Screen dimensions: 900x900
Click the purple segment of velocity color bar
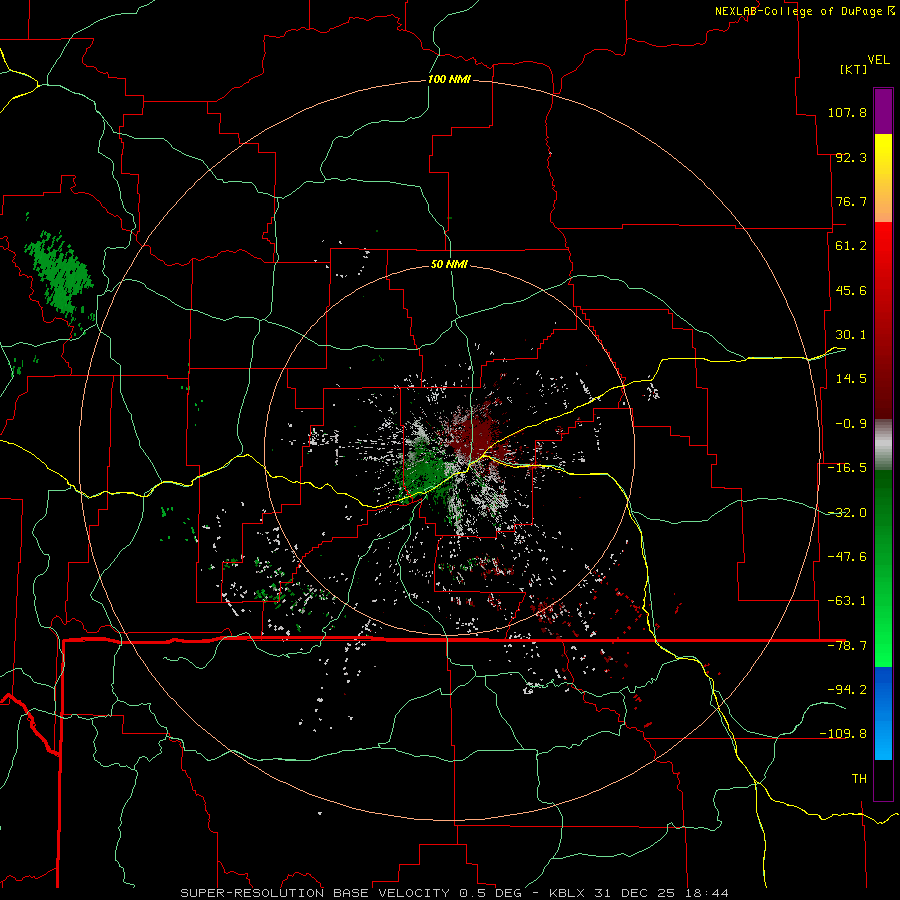[883, 111]
